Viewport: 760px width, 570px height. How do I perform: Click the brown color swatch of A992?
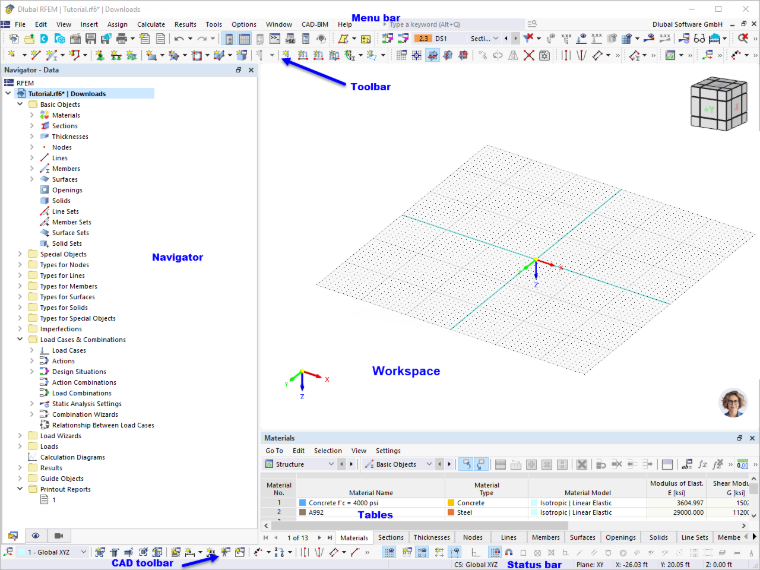point(302,512)
